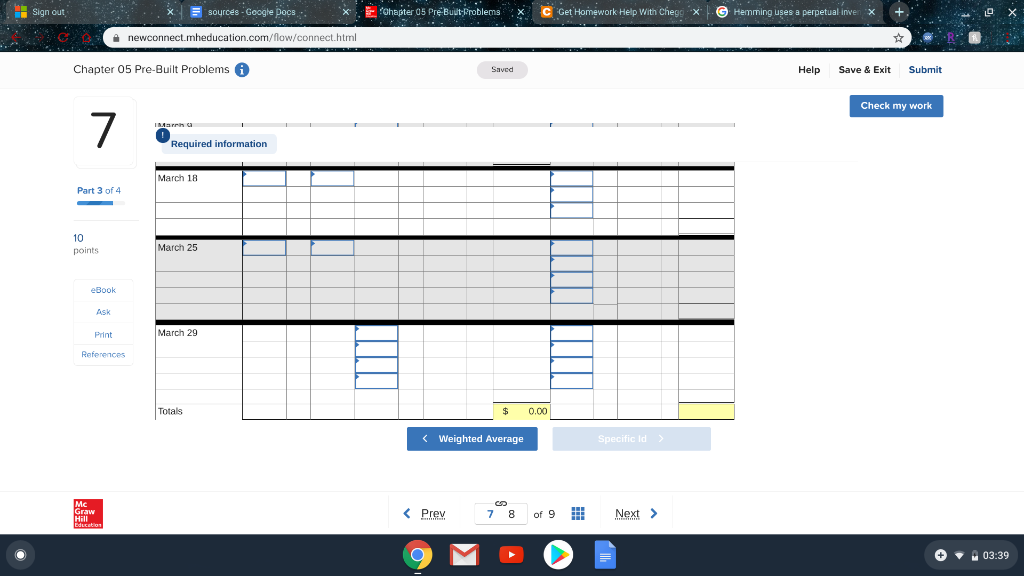
Task: Open the question map grid icon
Action: pyautogui.click(x=577, y=513)
